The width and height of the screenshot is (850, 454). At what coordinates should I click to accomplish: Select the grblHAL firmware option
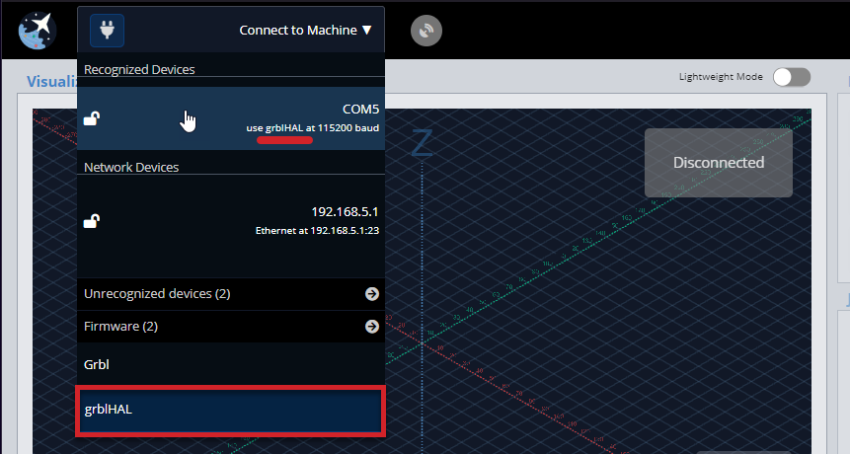pyautogui.click(x=231, y=410)
